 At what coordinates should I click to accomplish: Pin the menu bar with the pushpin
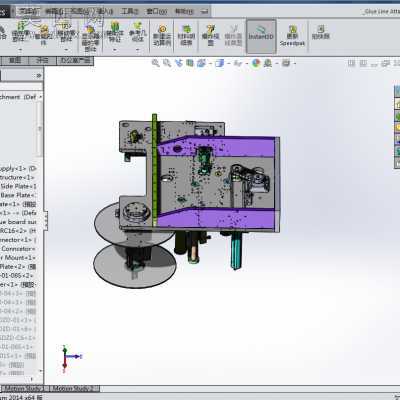tap(205, 12)
